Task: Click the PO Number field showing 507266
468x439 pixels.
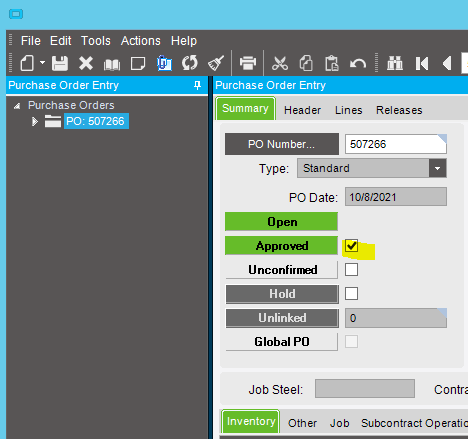Action: (396, 144)
